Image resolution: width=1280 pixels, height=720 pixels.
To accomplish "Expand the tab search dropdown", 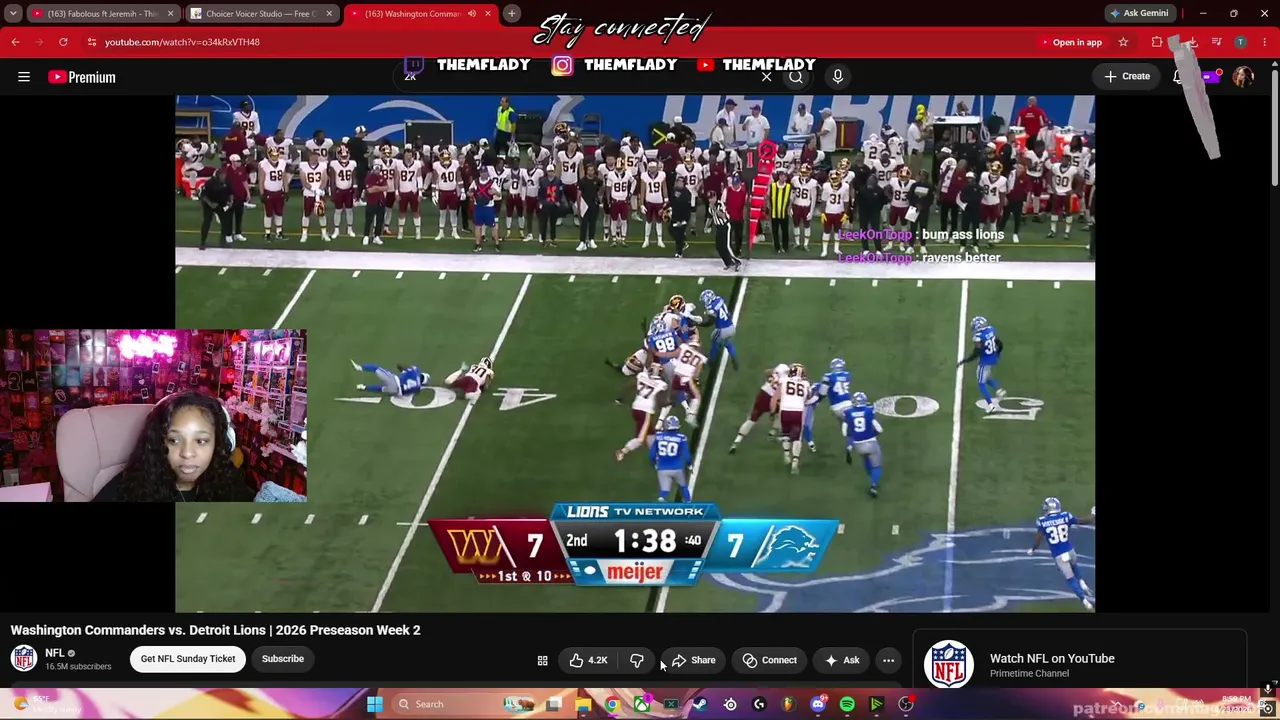I will click(13, 14).
